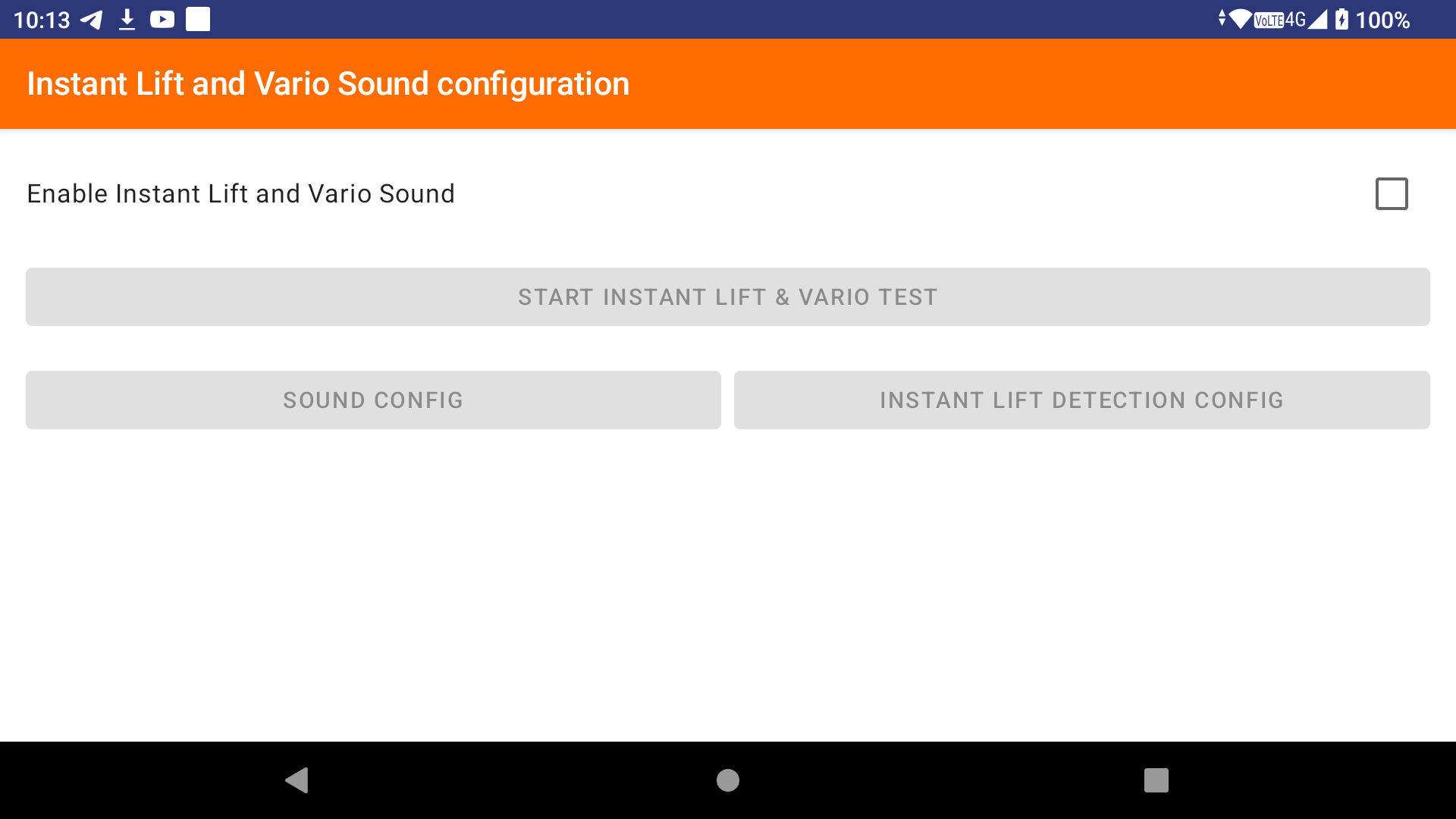The height and width of the screenshot is (819, 1456).
Task: Open recent apps with the square button
Action: tap(1156, 780)
